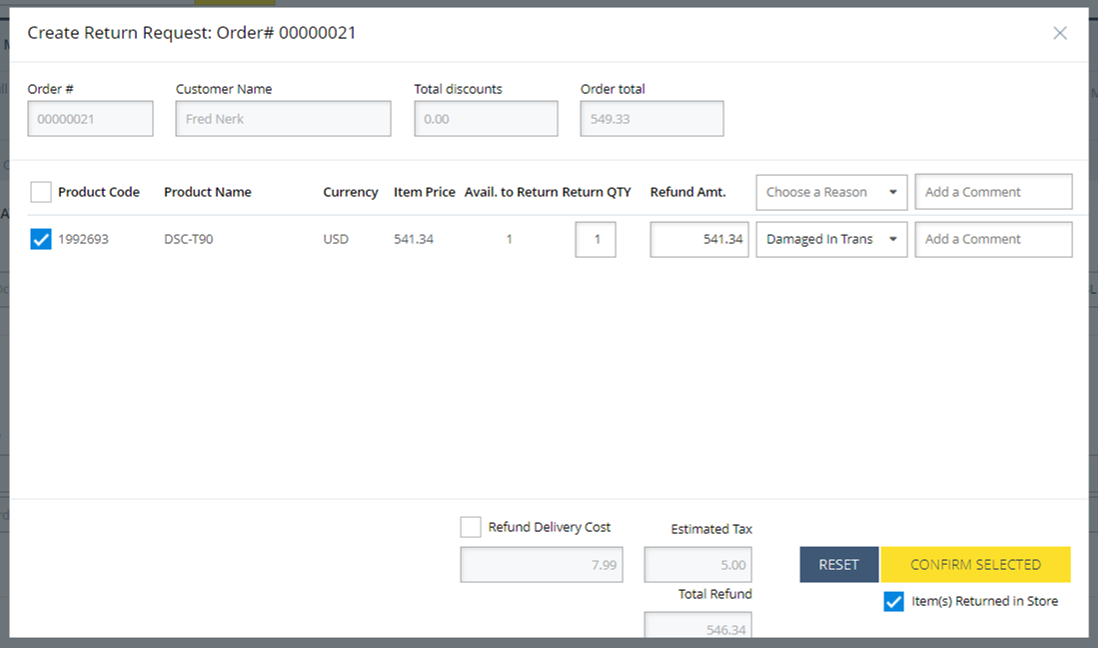This screenshot has width=1098, height=648.
Task: Click the Order # field showing 00000021
Action: (90, 119)
